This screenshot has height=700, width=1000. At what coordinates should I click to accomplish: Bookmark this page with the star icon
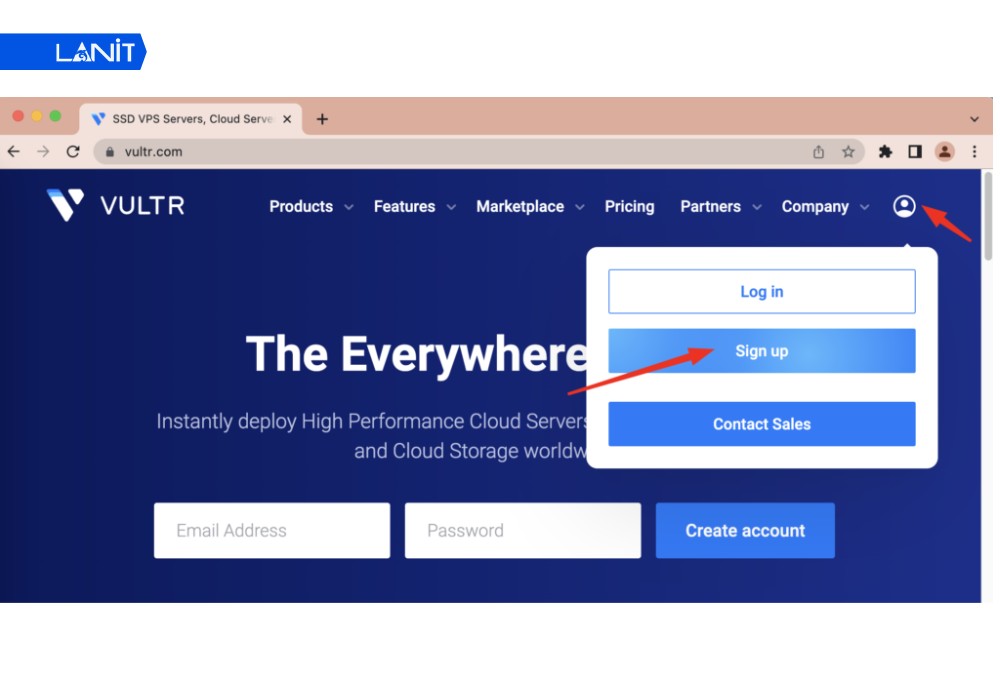point(848,152)
